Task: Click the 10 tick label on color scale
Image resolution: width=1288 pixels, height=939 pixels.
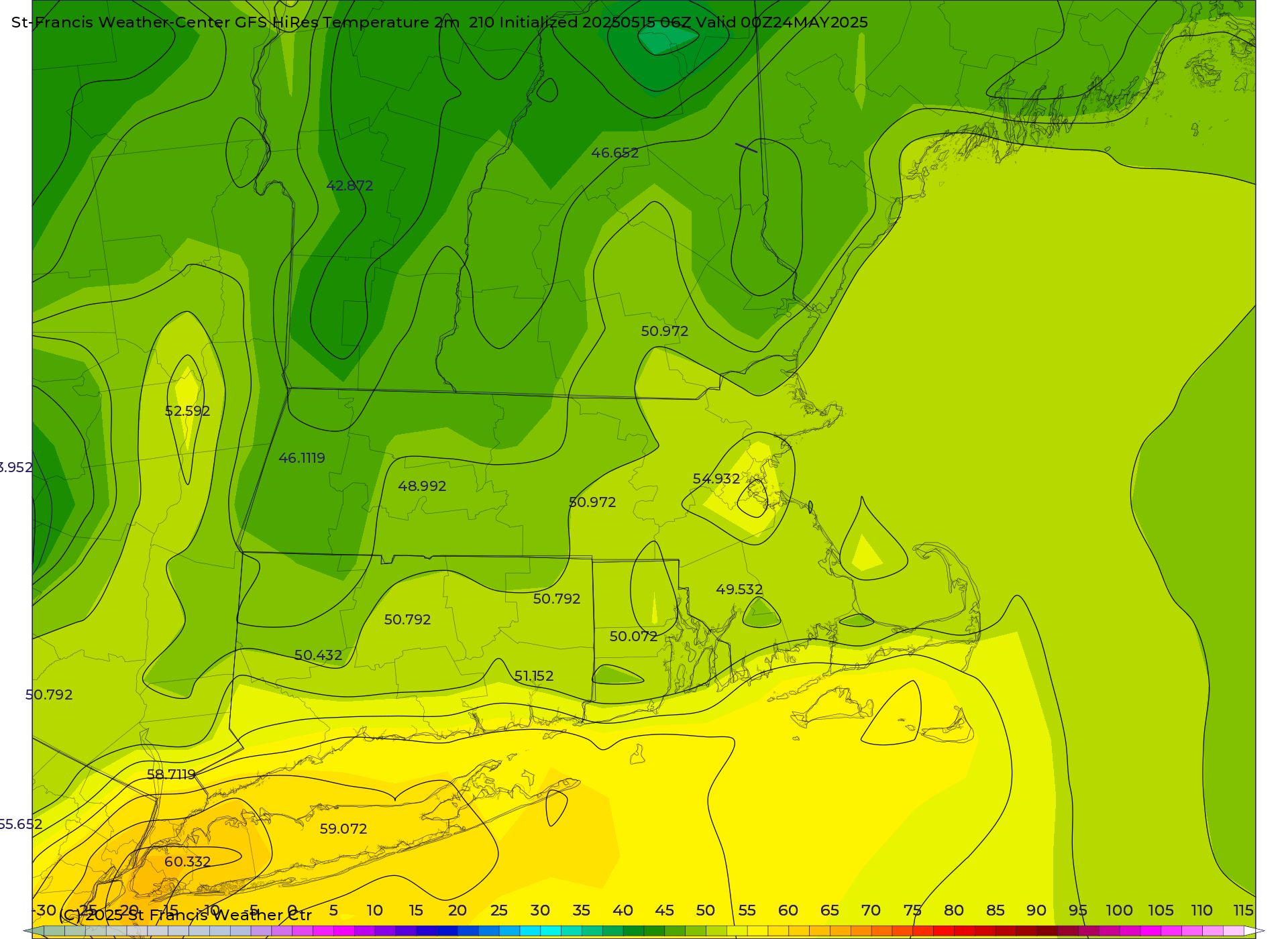Action: 374,911
